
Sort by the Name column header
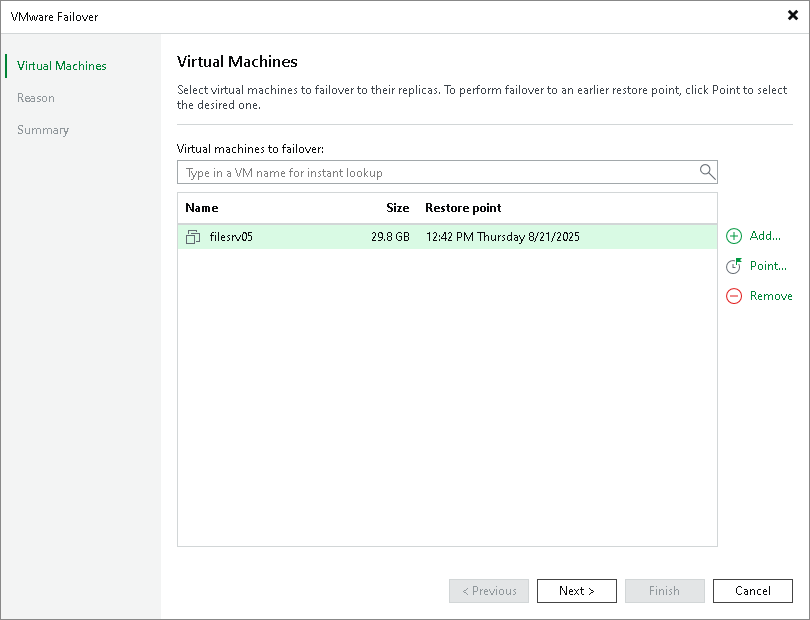coord(202,208)
